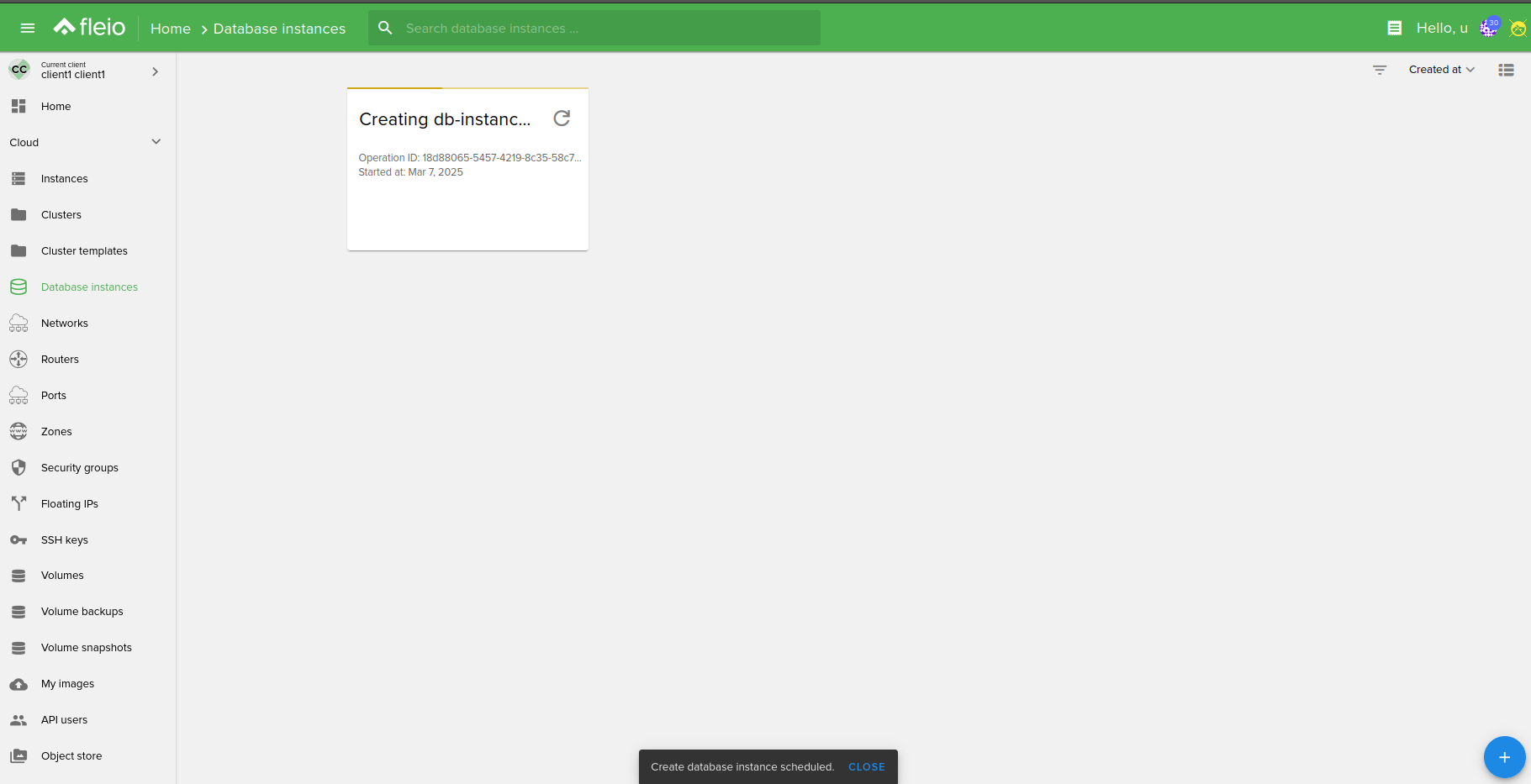
Task: Select Volume snapshots in the sidebar
Action: [x=86, y=648]
